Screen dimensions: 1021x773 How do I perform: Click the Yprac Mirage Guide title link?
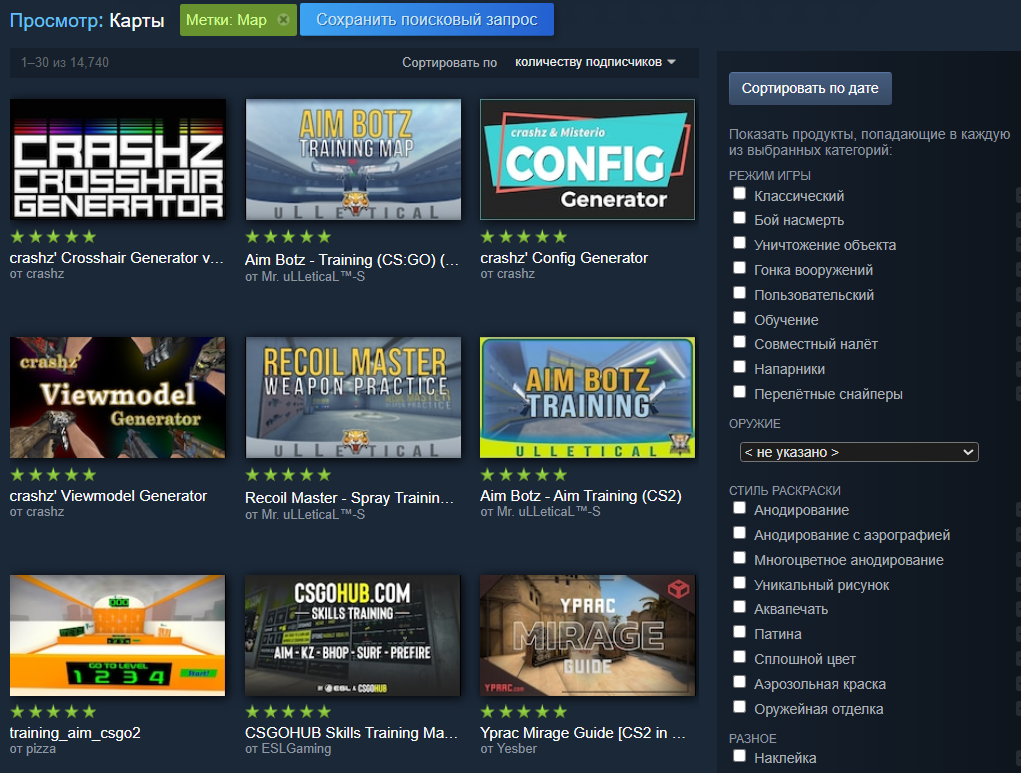[583, 733]
